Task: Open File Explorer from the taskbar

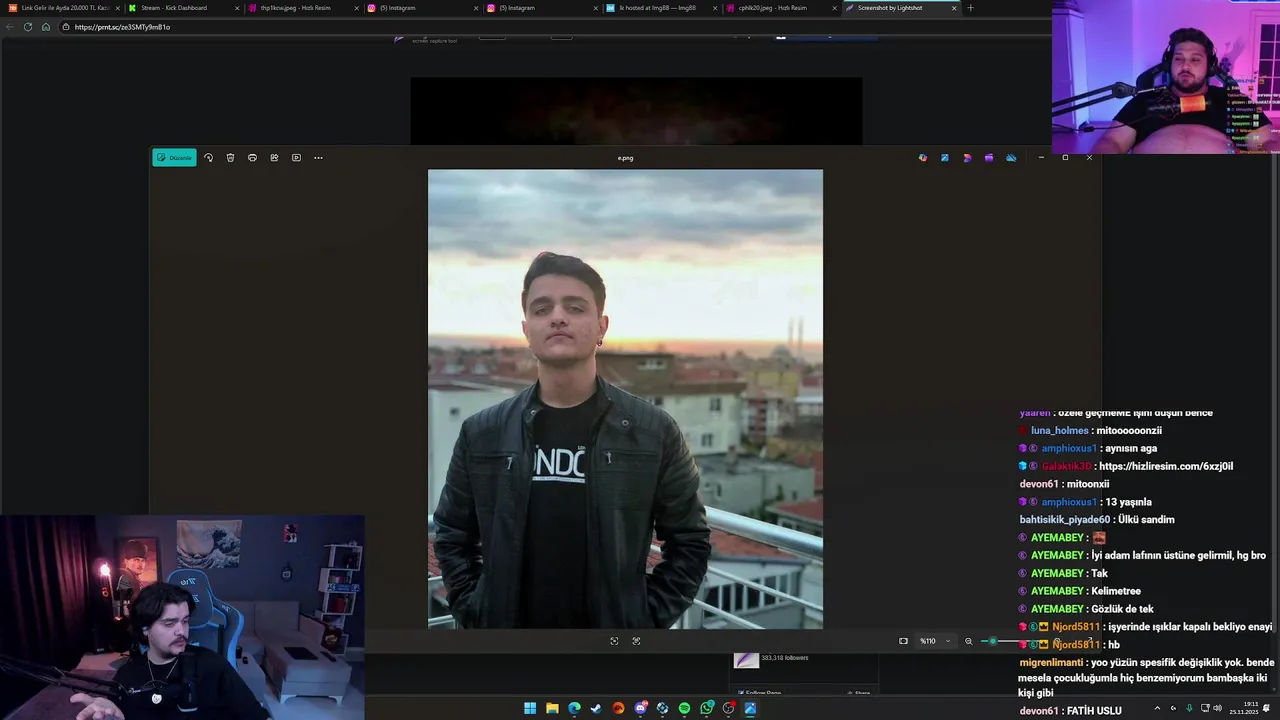Action: [552, 709]
